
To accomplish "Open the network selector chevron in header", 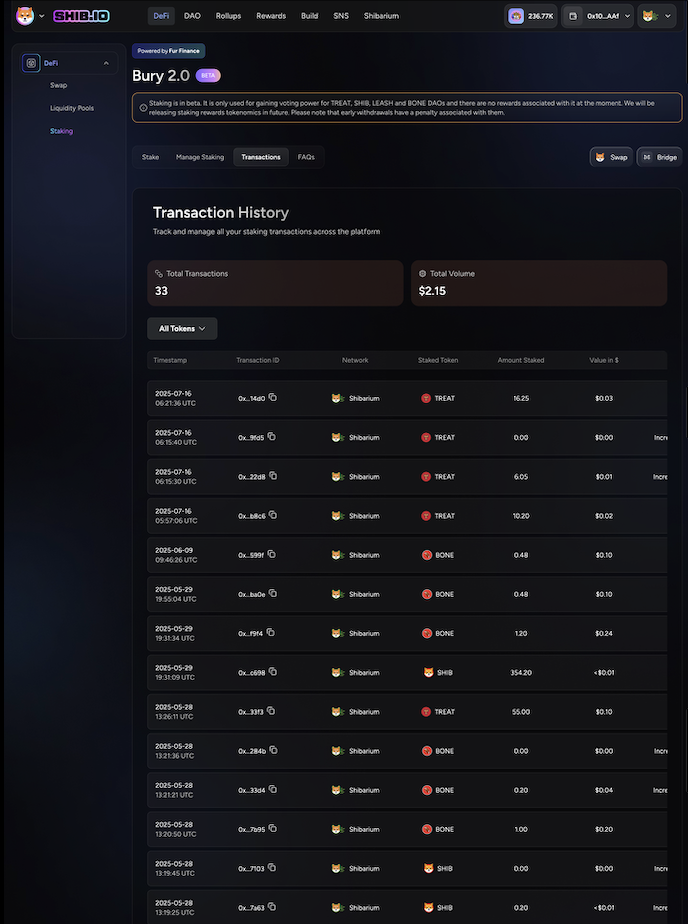I will point(667,16).
